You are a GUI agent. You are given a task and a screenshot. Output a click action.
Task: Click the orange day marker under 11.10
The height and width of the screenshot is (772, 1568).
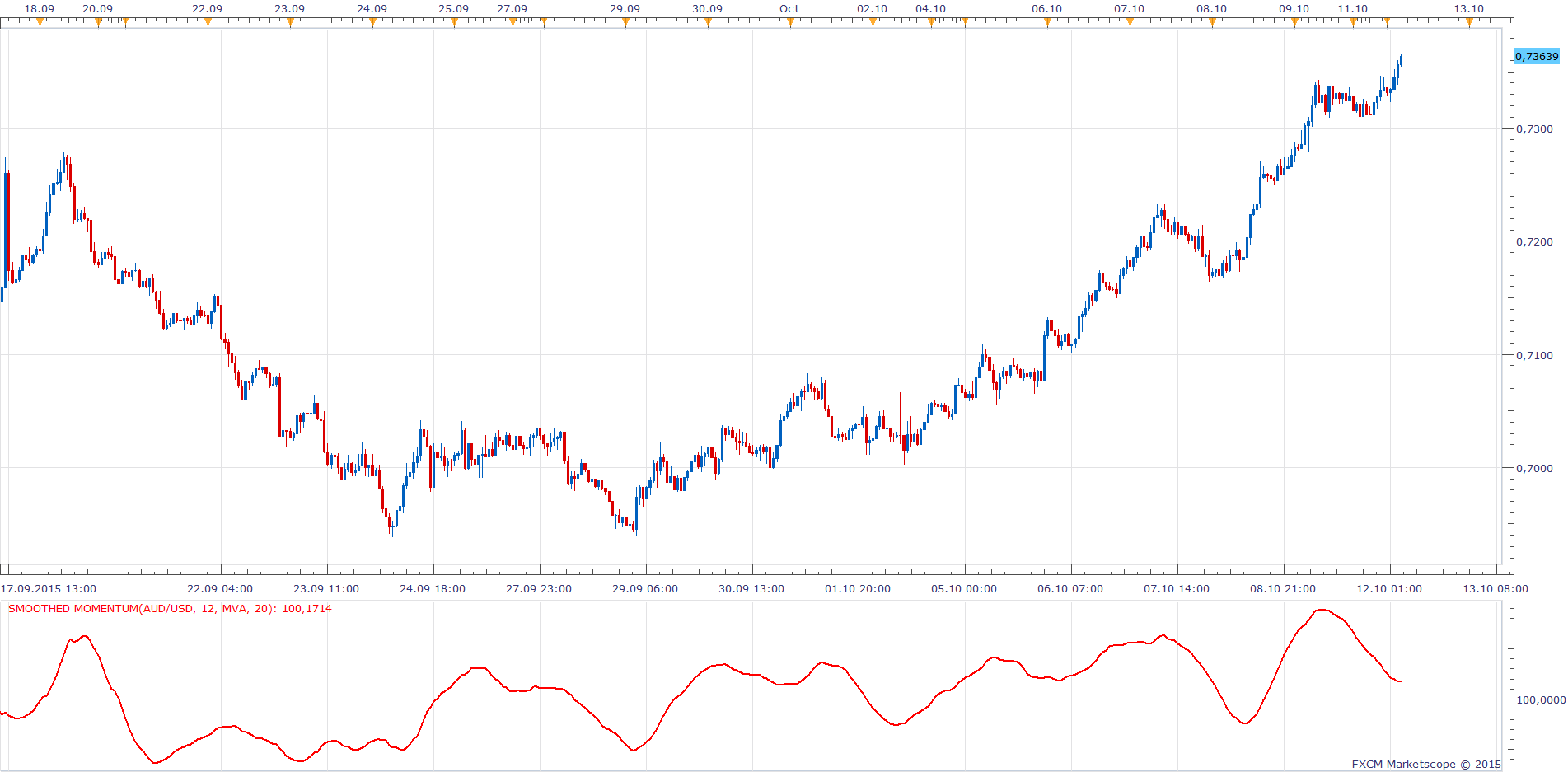(1353, 22)
